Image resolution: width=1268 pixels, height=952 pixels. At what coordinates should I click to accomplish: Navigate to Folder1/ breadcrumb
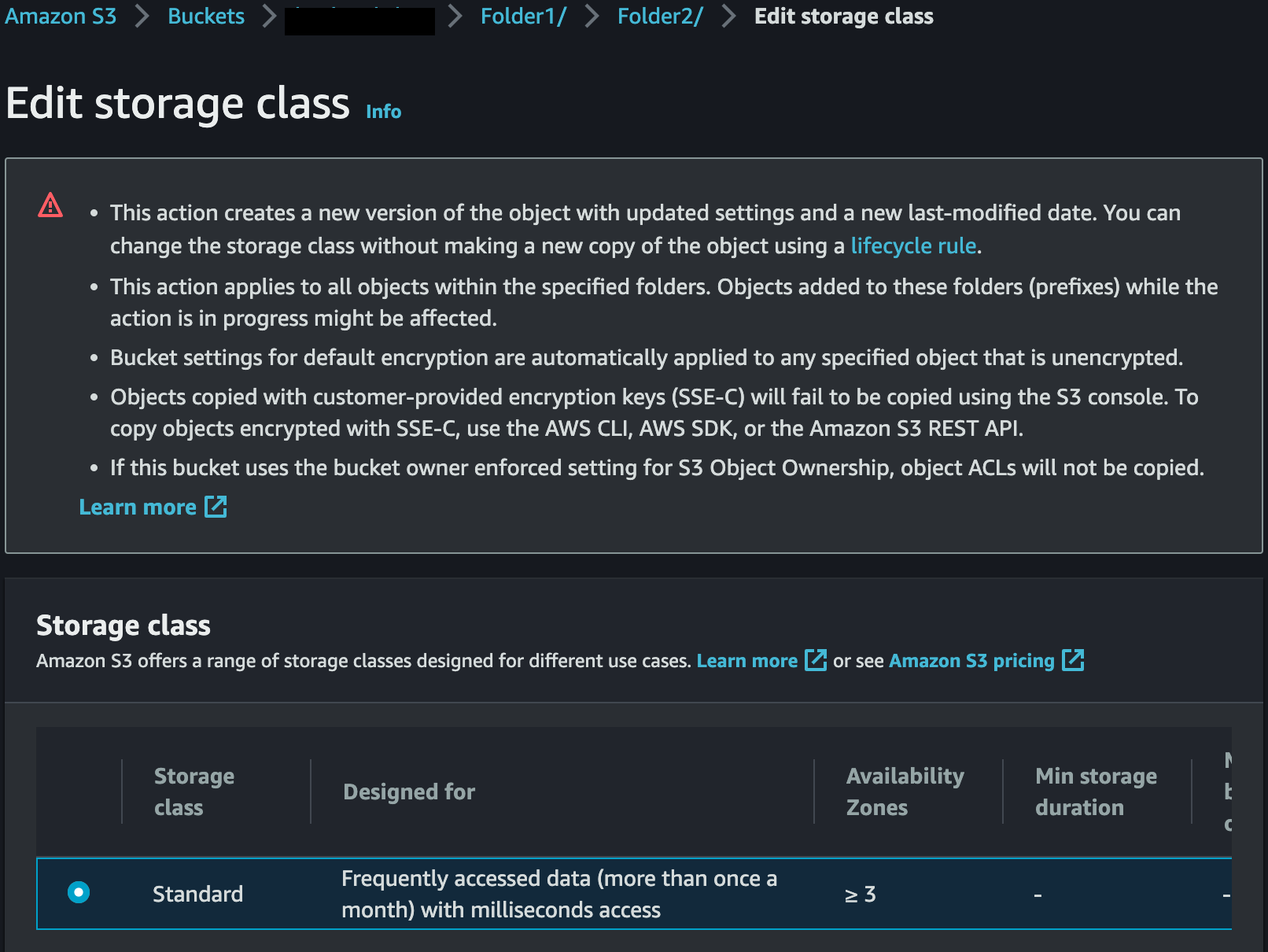tap(523, 17)
